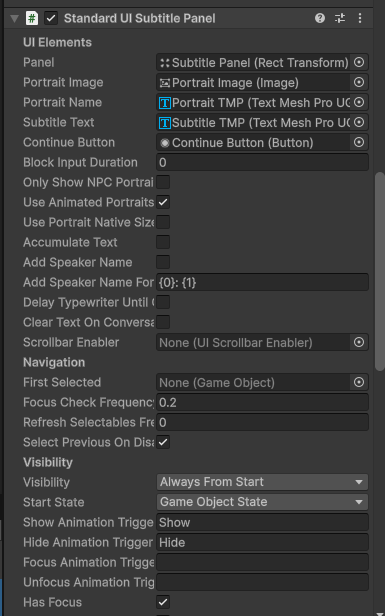Click the Show Animation Trigger text field
Screen dimensions: 385x616
262,522
